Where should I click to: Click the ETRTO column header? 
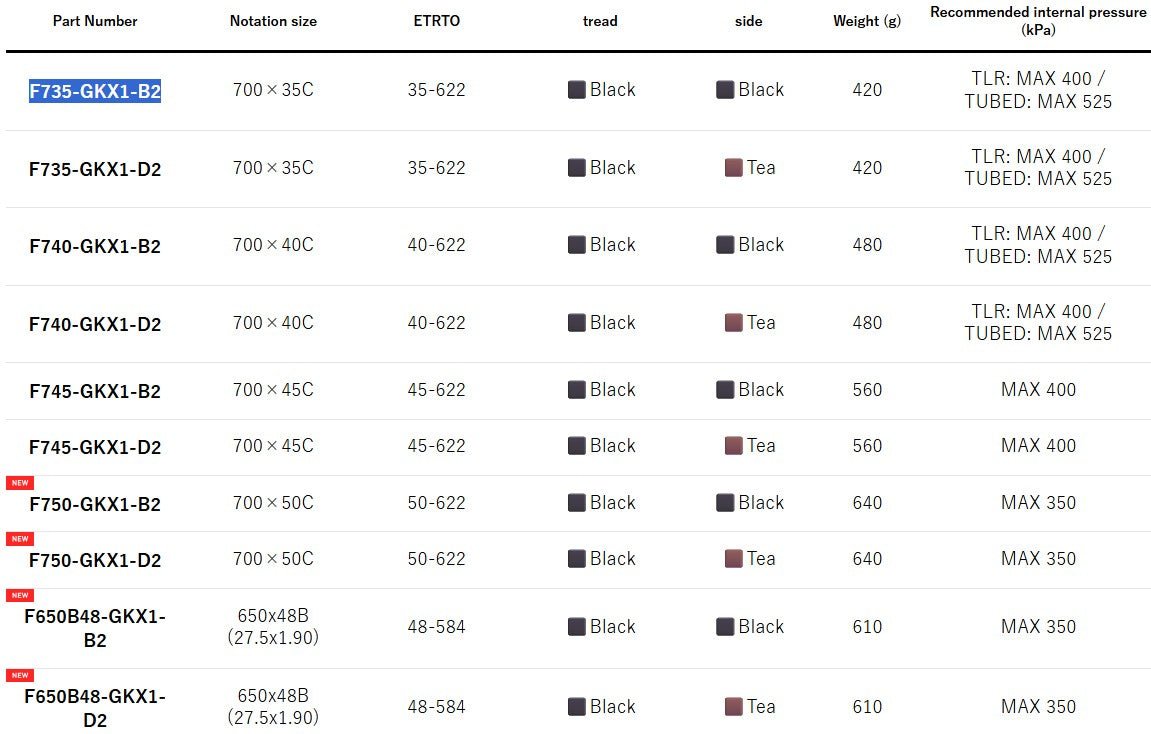[x=437, y=21]
